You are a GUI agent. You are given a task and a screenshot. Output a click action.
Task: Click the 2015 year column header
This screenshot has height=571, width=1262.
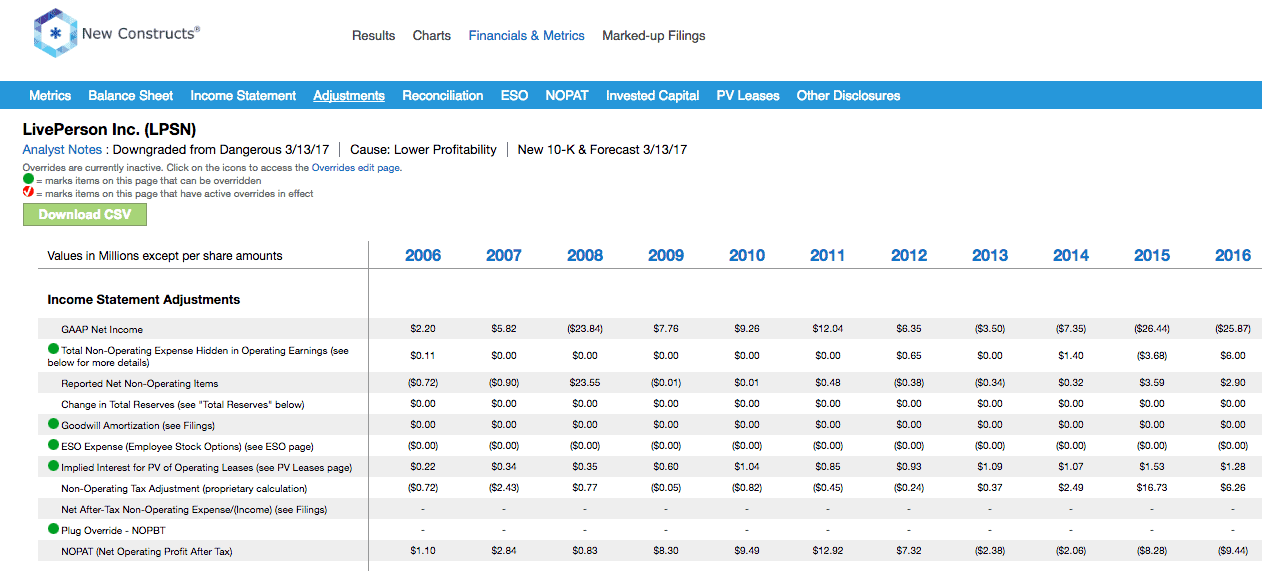(1152, 256)
